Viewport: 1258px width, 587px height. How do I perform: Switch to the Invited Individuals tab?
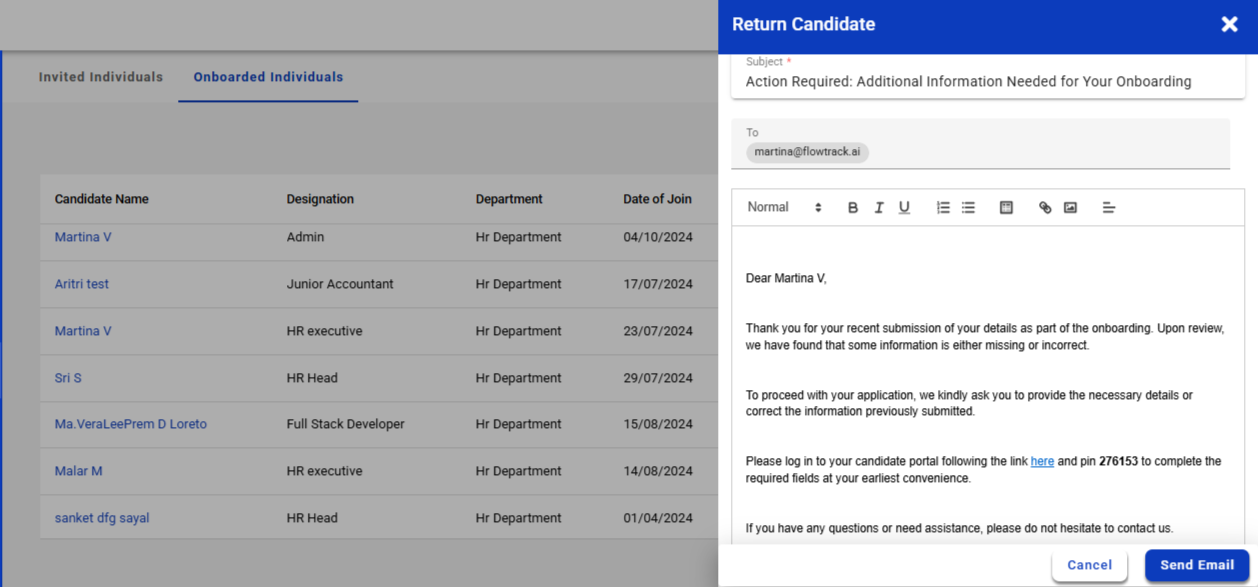(x=100, y=77)
